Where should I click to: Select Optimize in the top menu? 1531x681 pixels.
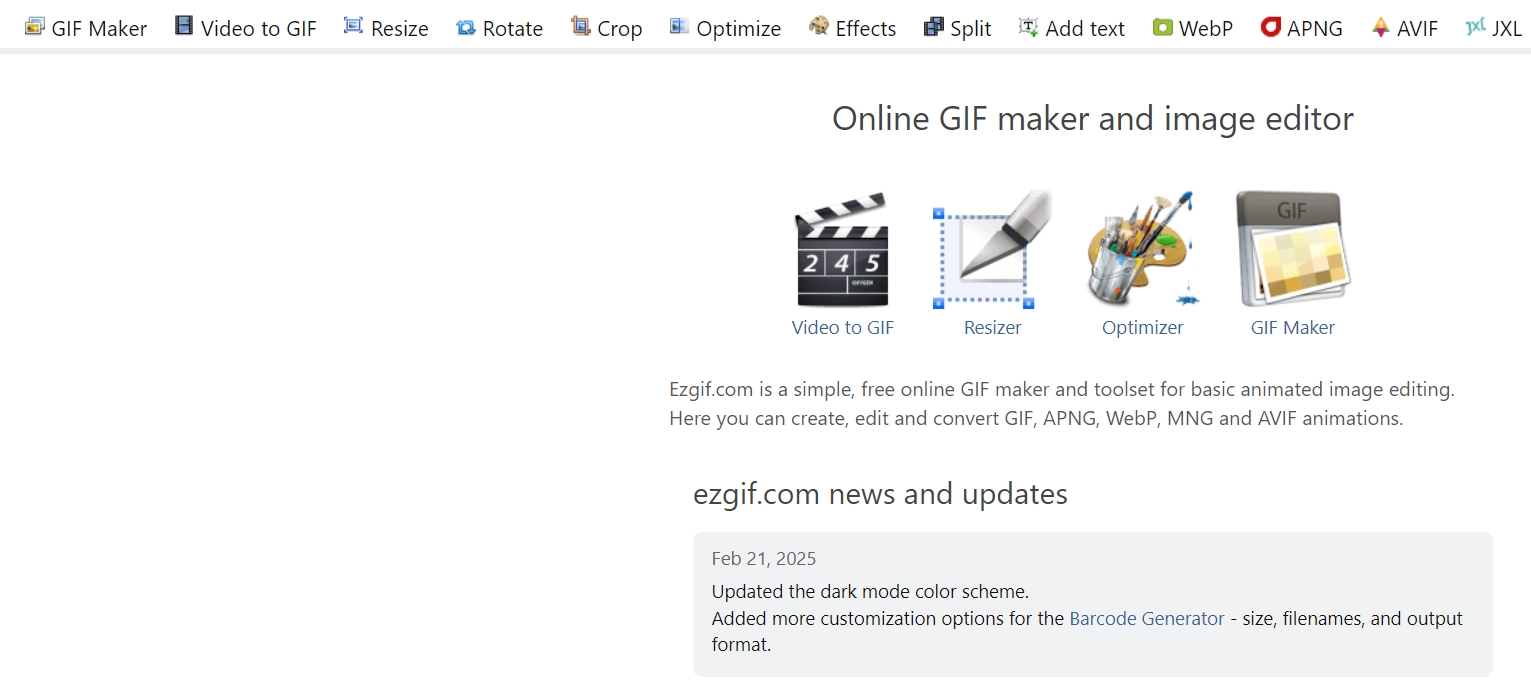[739, 29]
